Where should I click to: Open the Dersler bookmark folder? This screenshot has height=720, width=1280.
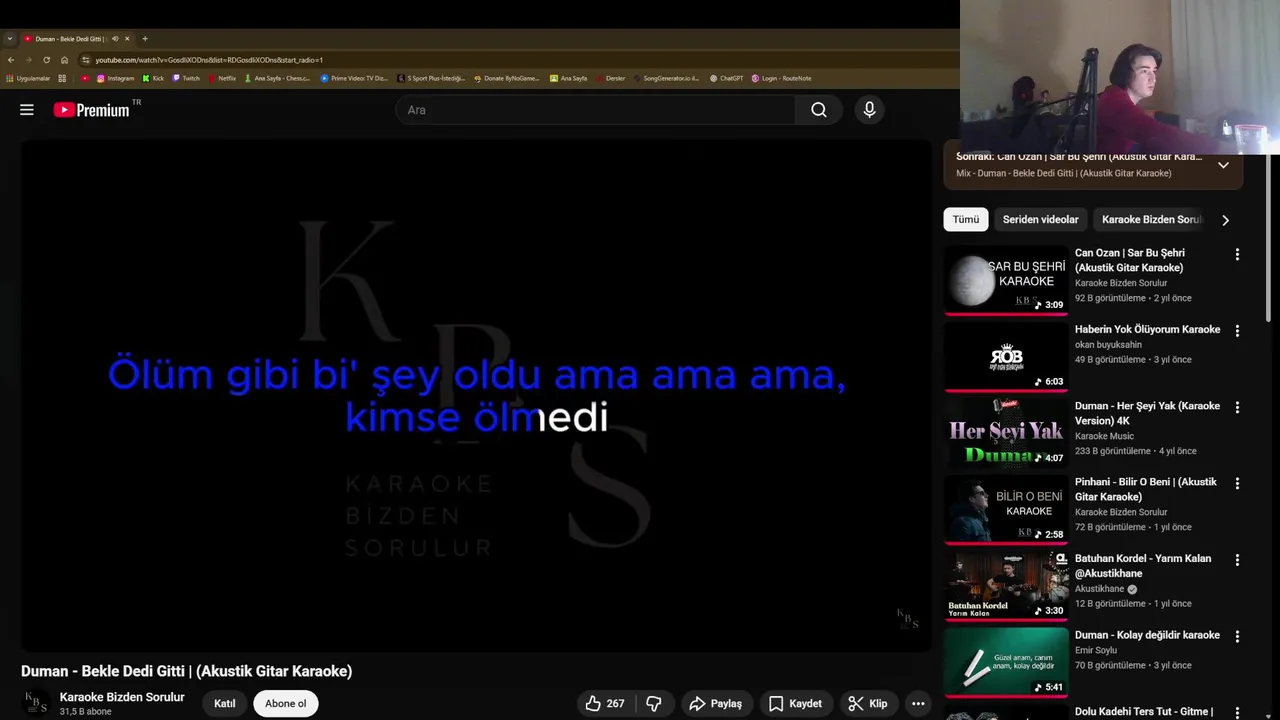point(610,78)
